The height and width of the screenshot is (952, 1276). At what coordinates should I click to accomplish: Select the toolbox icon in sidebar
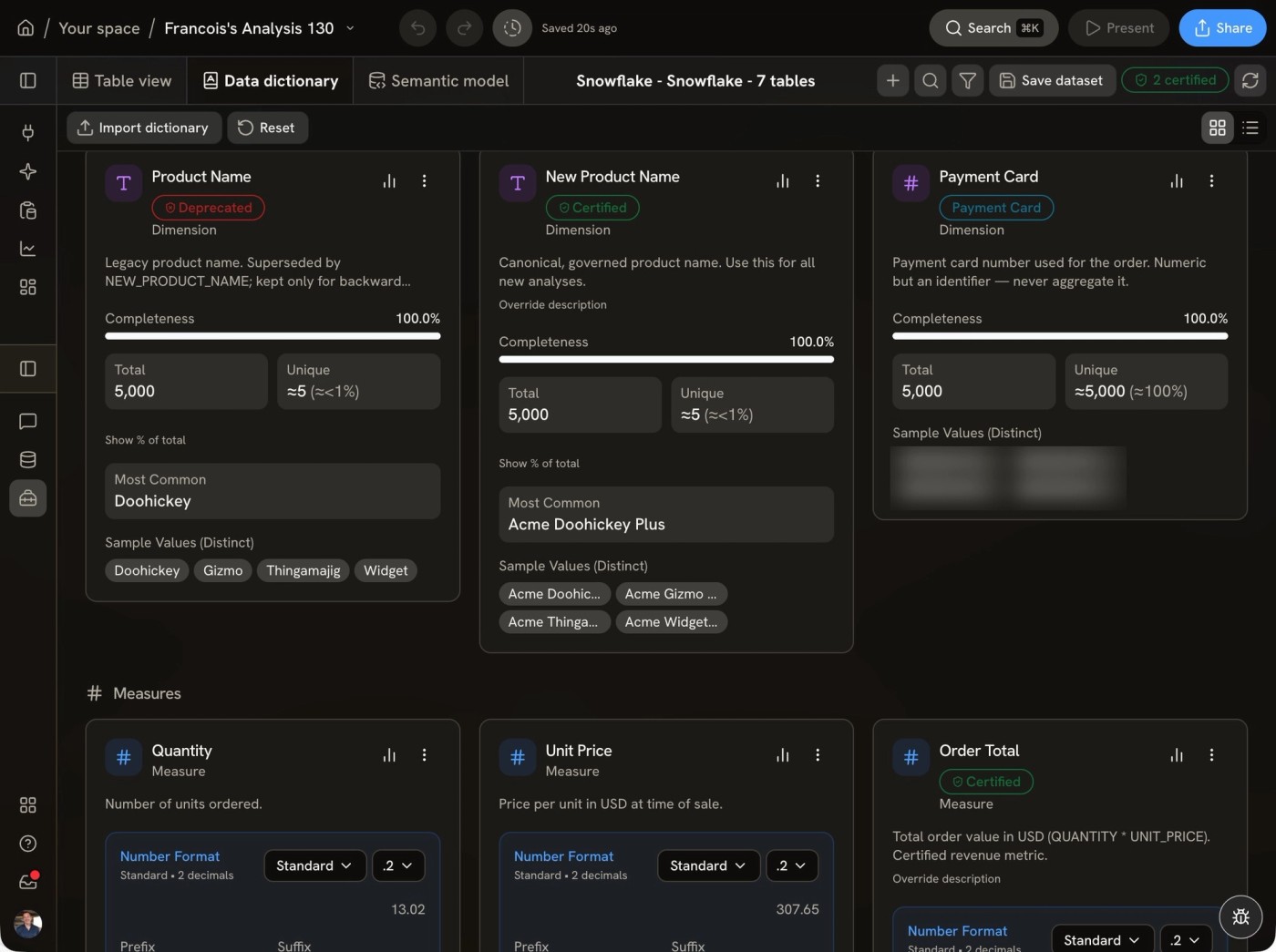point(28,498)
